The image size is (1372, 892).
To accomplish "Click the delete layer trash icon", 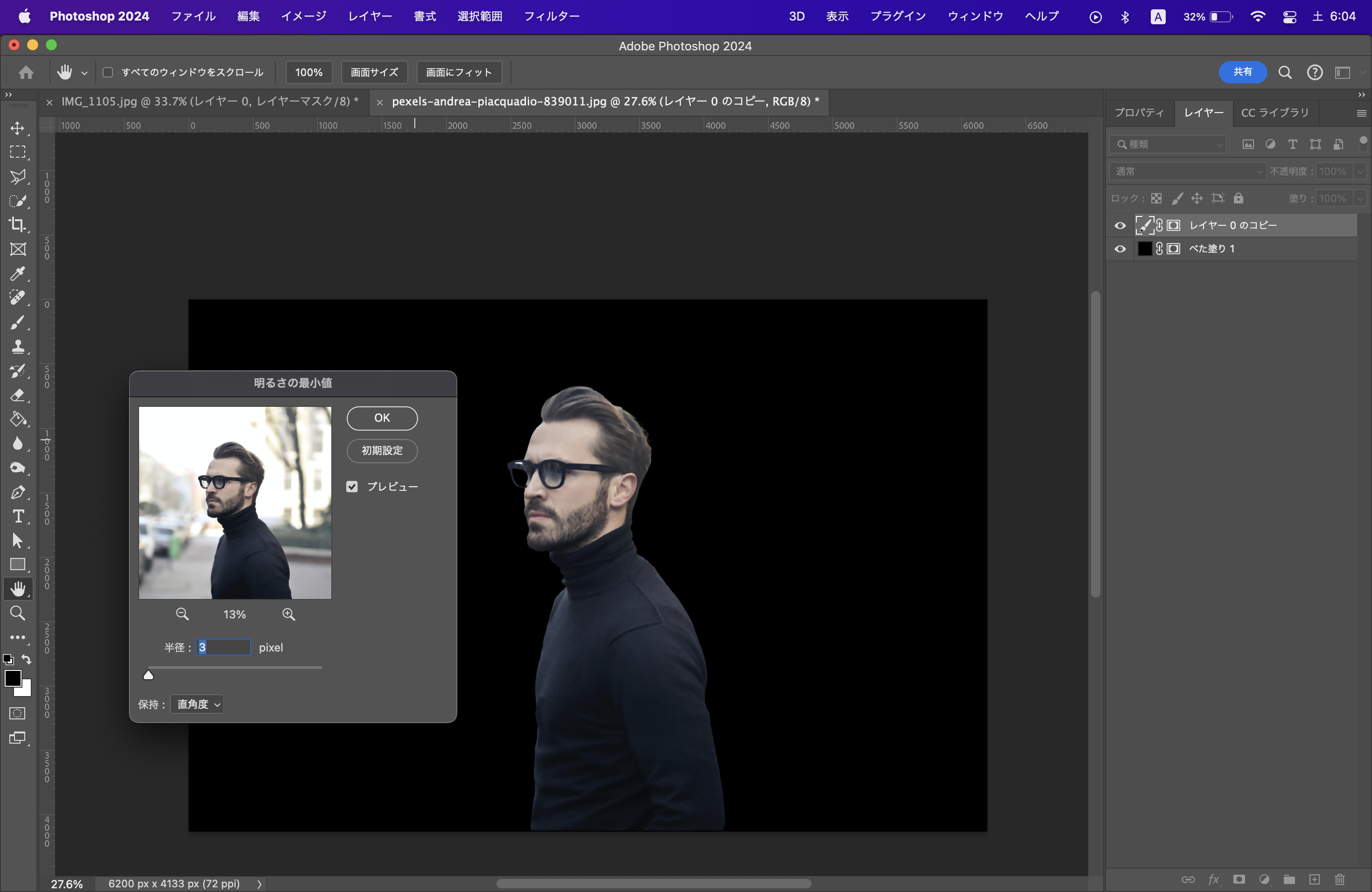I will click(1339, 879).
